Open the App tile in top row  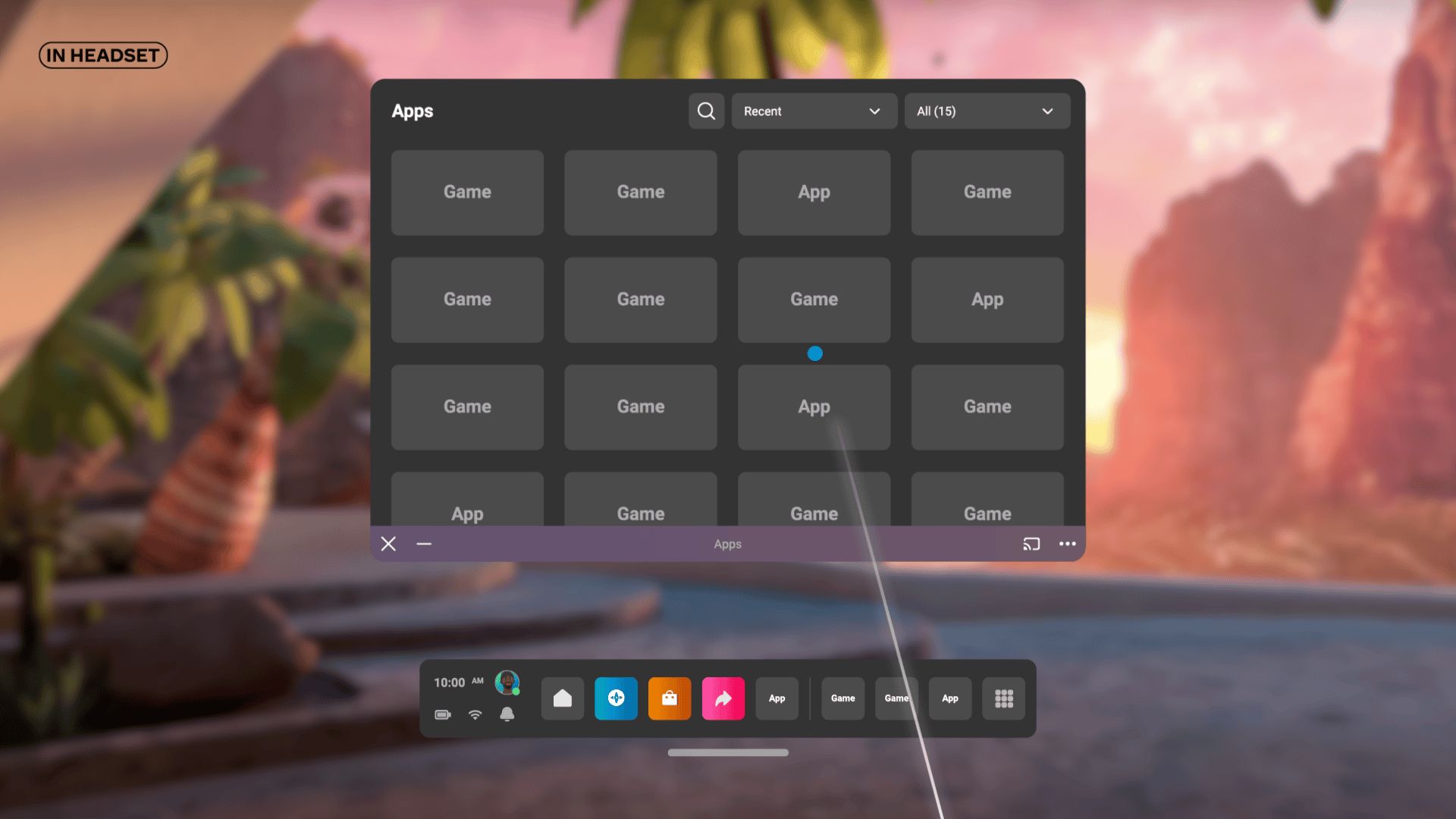pyautogui.click(x=814, y=193)
